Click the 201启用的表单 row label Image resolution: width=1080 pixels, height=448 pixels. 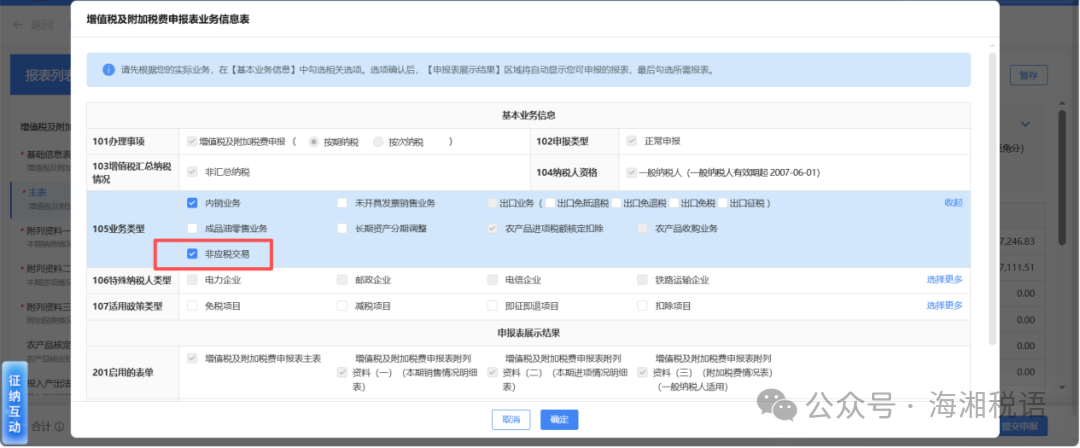point(123,372)
